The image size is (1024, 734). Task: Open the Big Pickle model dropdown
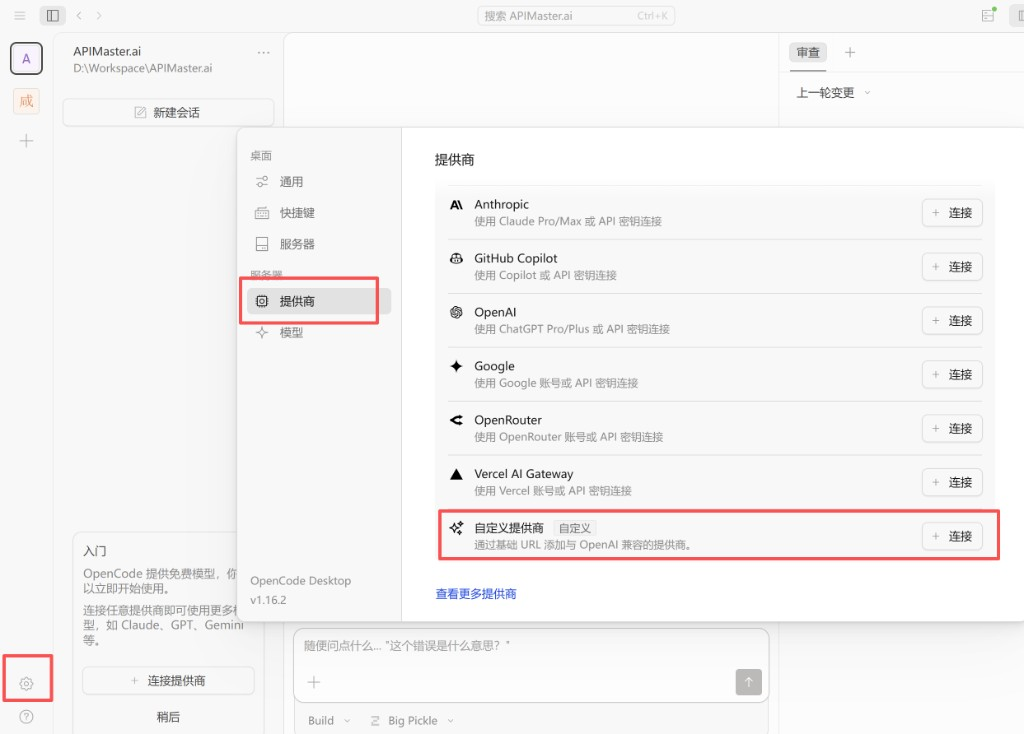[x=412, y=720]
